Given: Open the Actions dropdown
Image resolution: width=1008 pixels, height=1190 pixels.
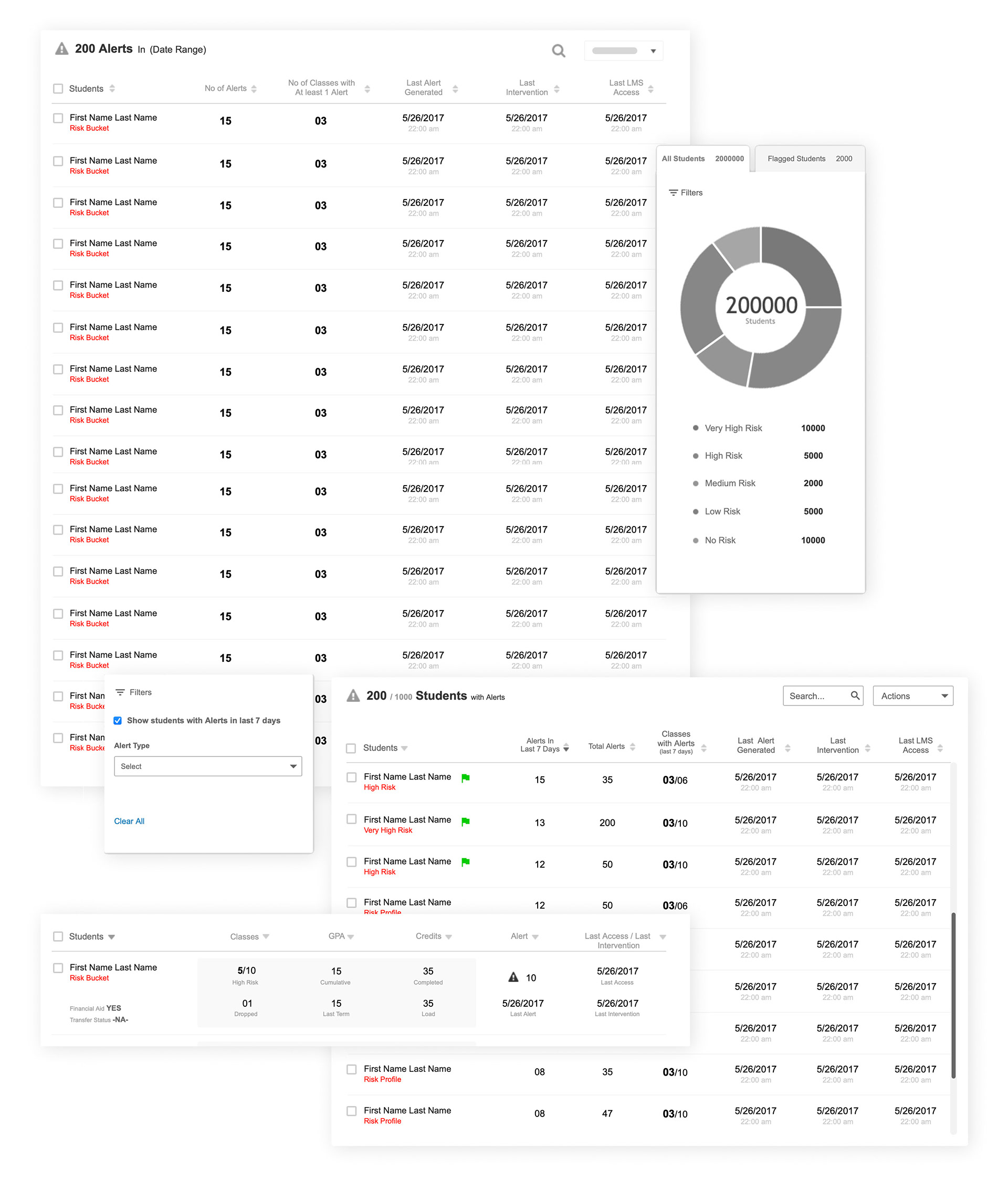Looking at the screenshot, I should (x=912, y=696).
